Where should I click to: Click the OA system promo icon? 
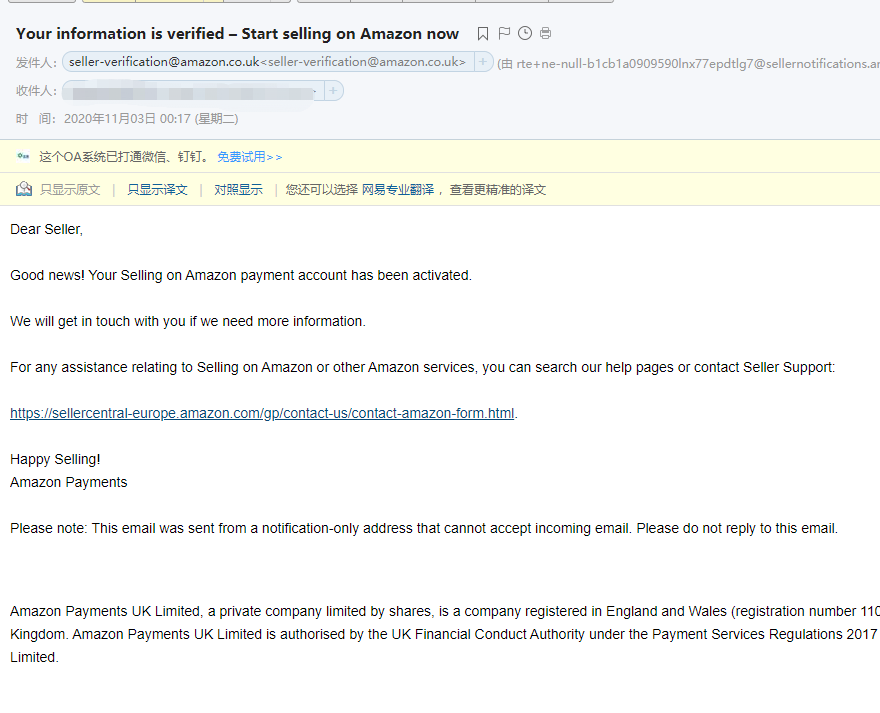23,156
